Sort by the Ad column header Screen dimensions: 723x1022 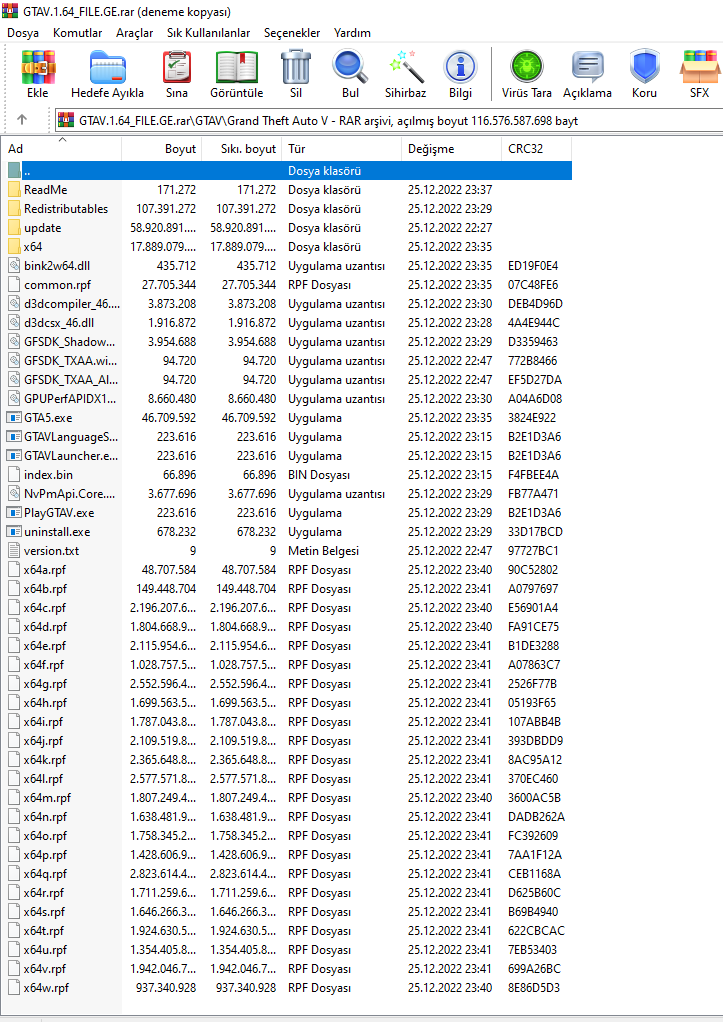(x=62, y=149)
